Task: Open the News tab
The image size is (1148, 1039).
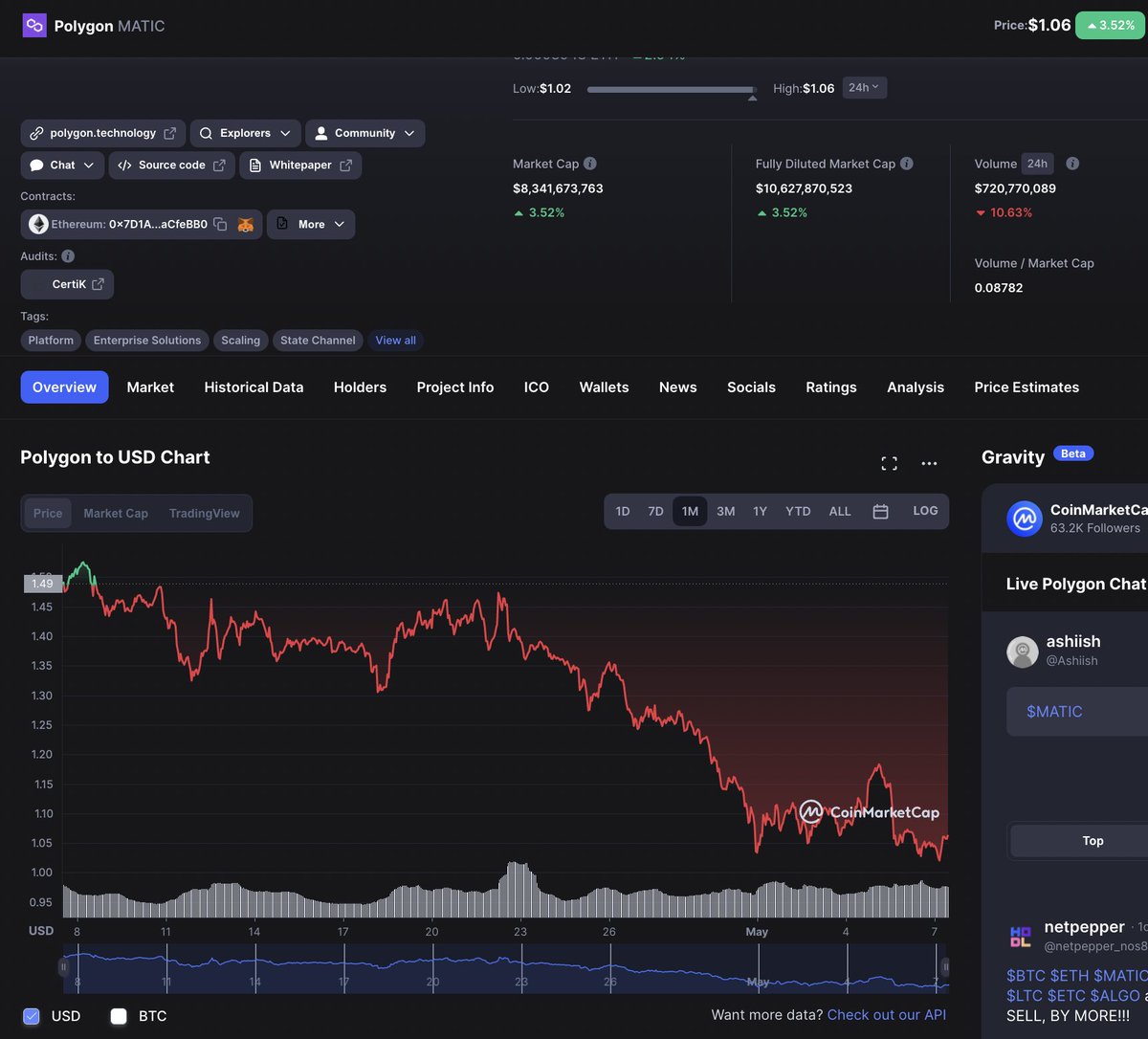Action: [677, 387]
